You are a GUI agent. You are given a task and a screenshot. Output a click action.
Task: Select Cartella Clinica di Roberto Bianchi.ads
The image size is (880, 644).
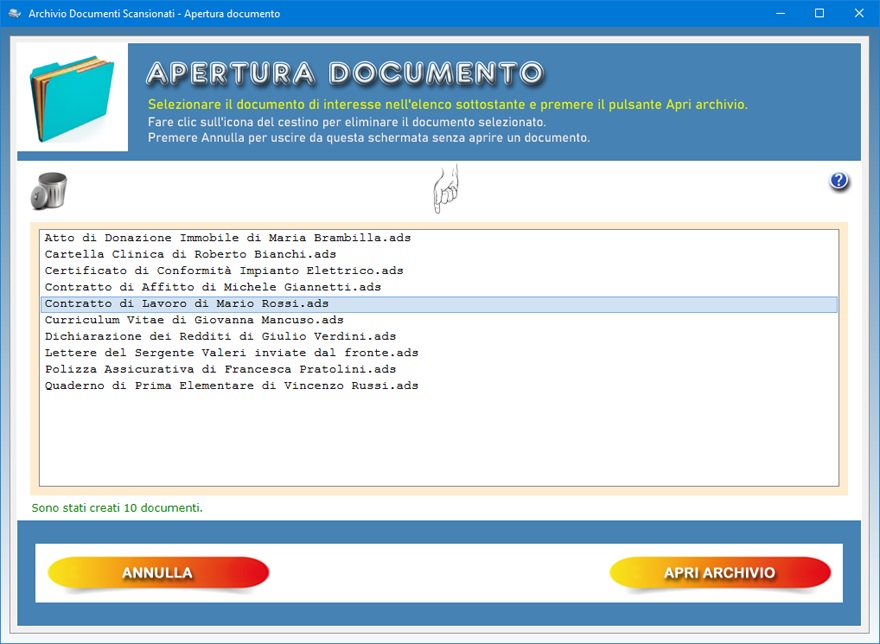190,254
